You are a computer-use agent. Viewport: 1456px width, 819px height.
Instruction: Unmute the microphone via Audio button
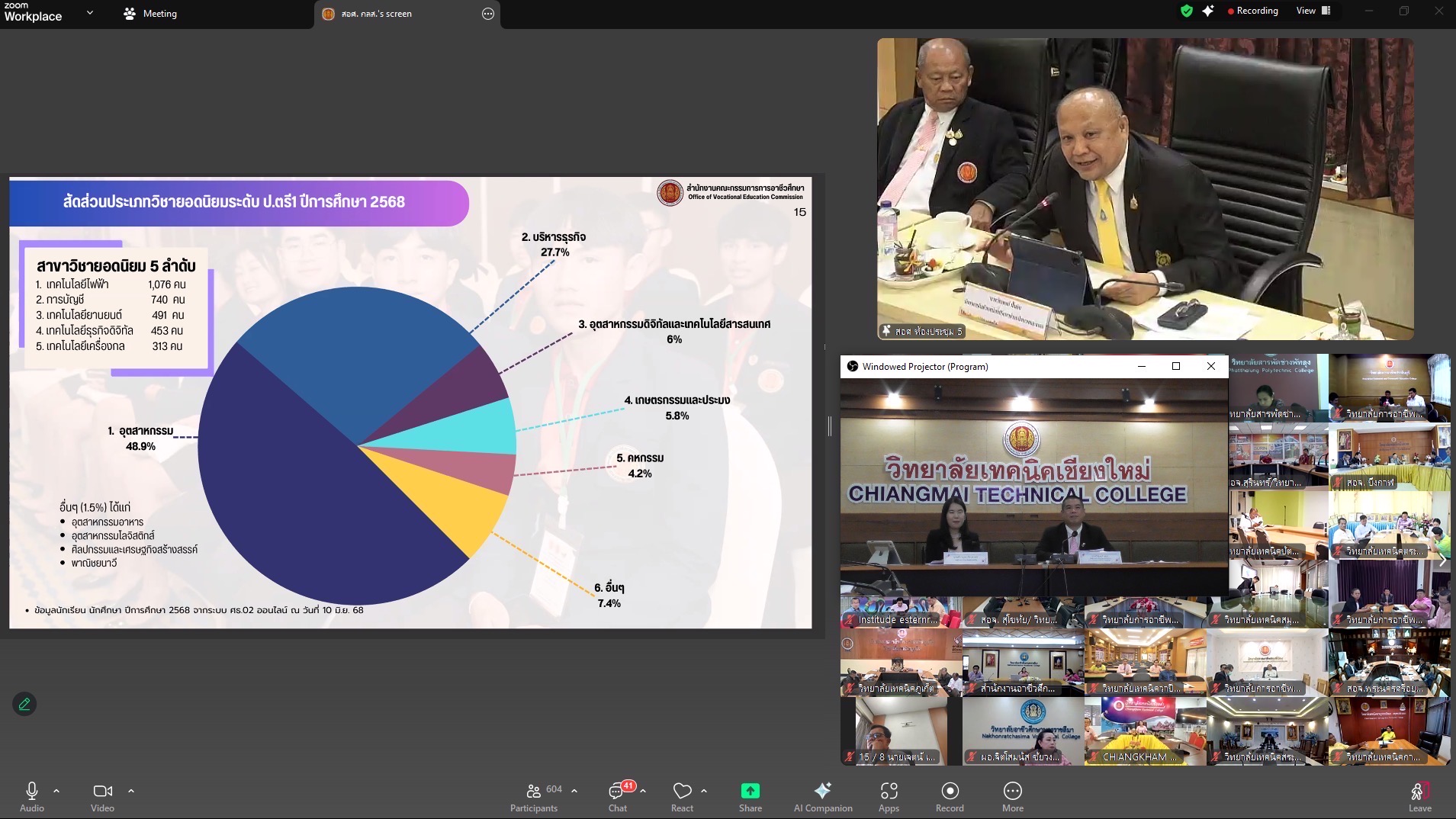[32, 796]
